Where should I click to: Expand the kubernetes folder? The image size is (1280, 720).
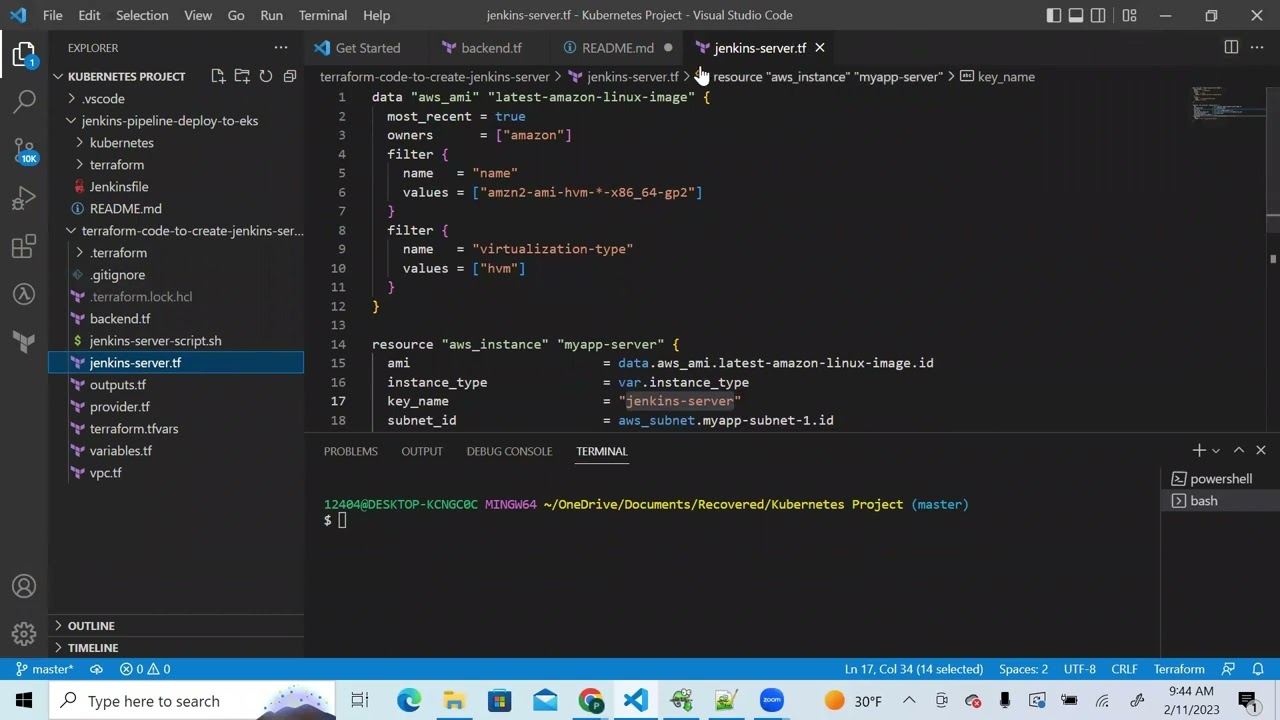coord(176,143)
